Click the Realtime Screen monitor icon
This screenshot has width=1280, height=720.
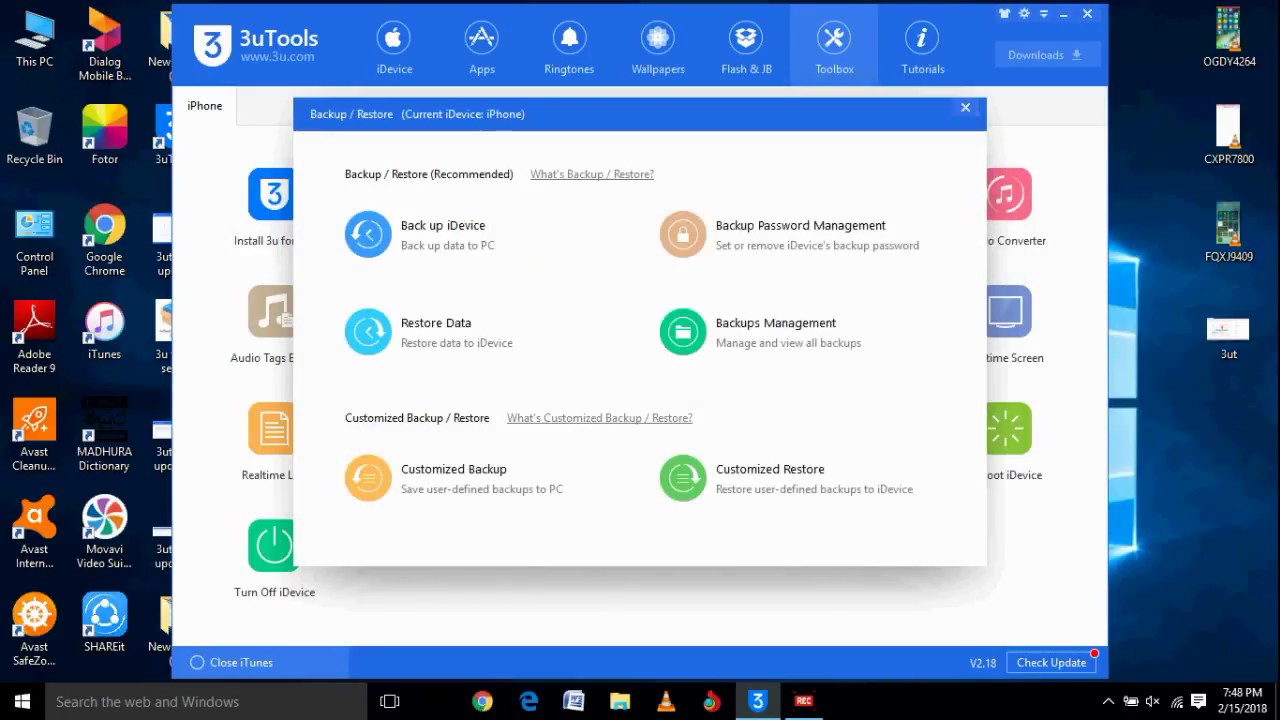pyautogui.click(x=1008, y=311)
